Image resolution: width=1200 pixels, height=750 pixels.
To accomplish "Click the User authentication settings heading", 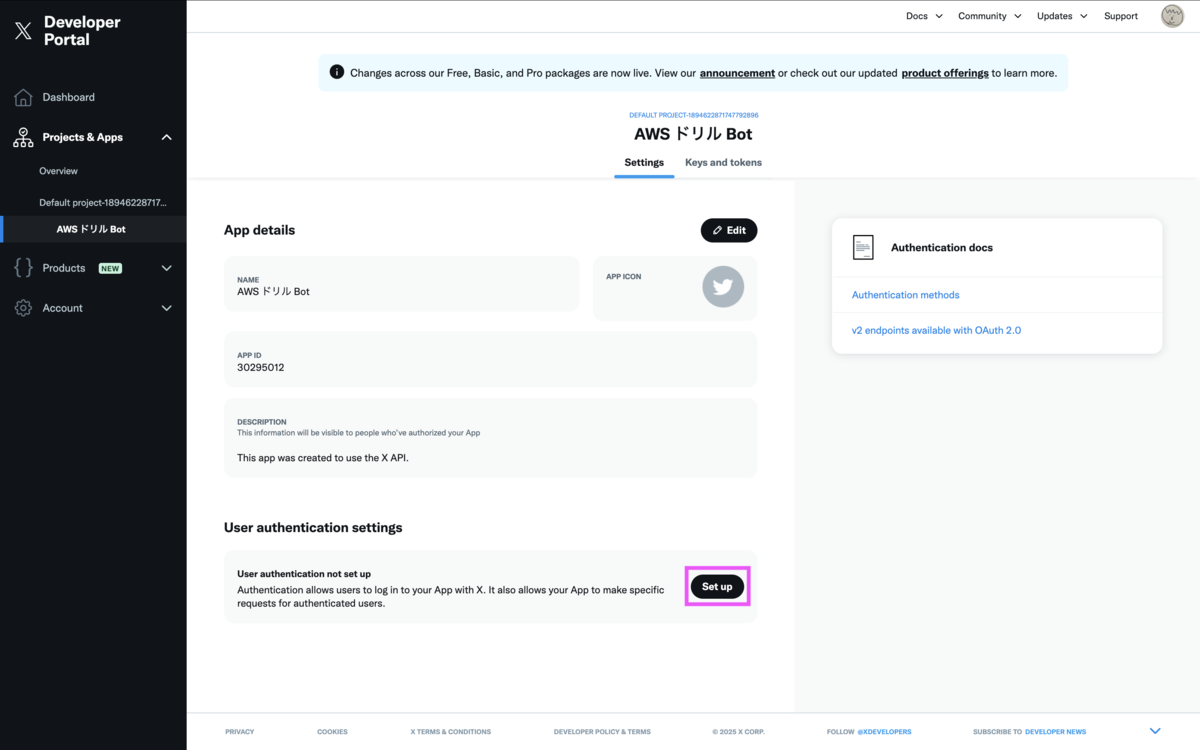I will (313, 527).
